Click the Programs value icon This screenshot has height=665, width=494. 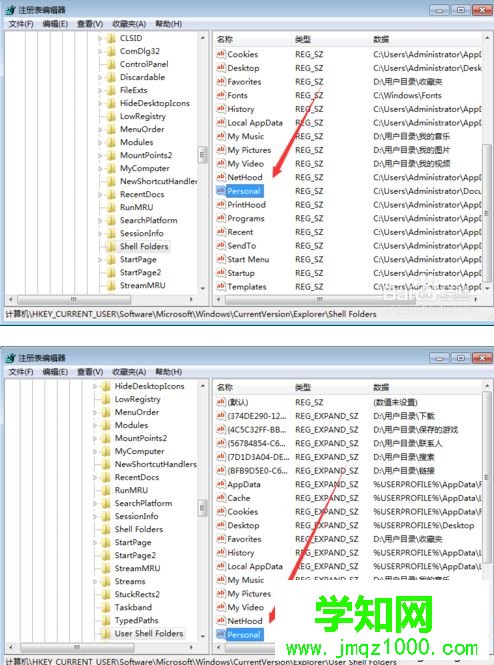pos(220,218)
